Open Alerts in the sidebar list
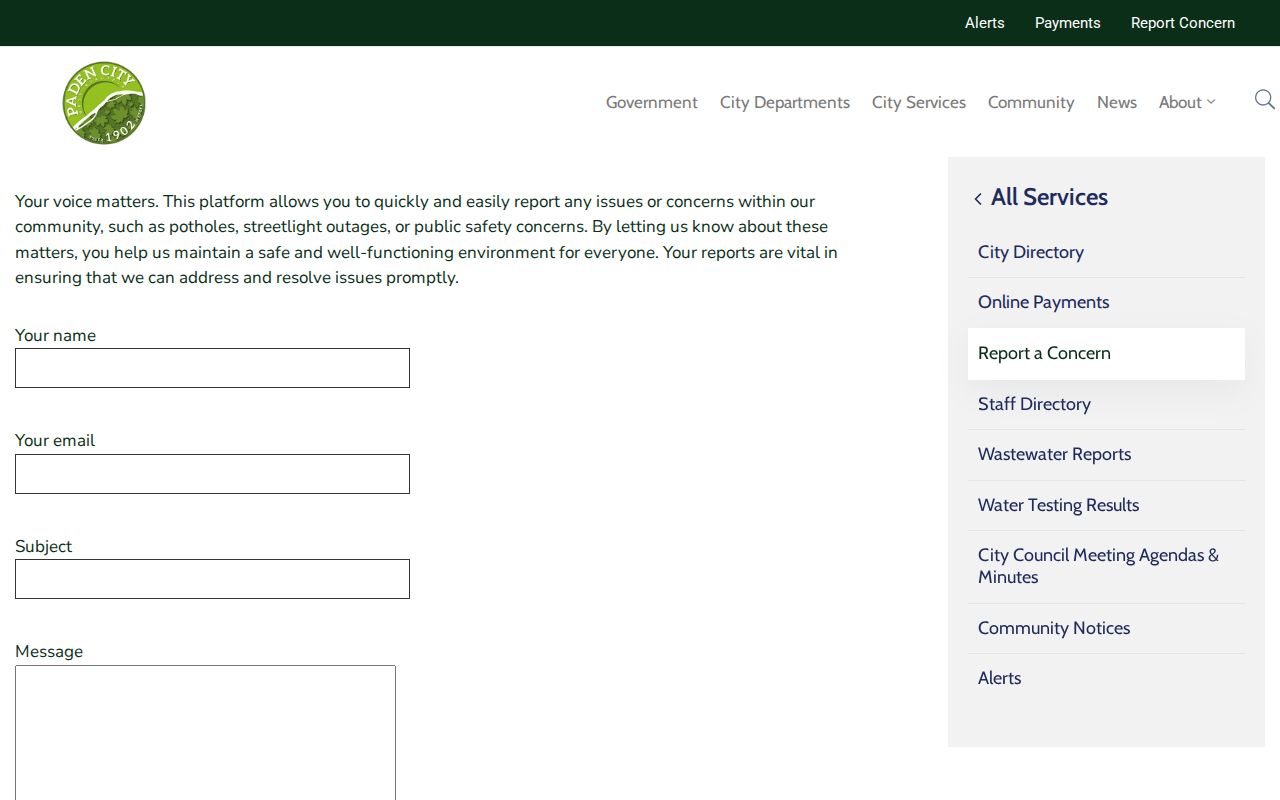Viewport: 1280px width, 800px height. coord(1106,678)
